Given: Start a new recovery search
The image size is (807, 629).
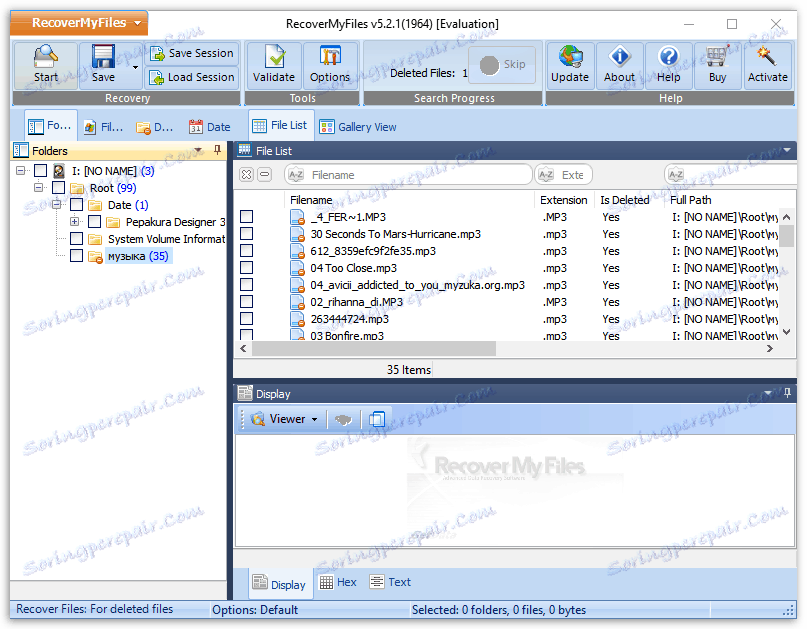Looking at the screenshot, I should (x=45, y=65).
